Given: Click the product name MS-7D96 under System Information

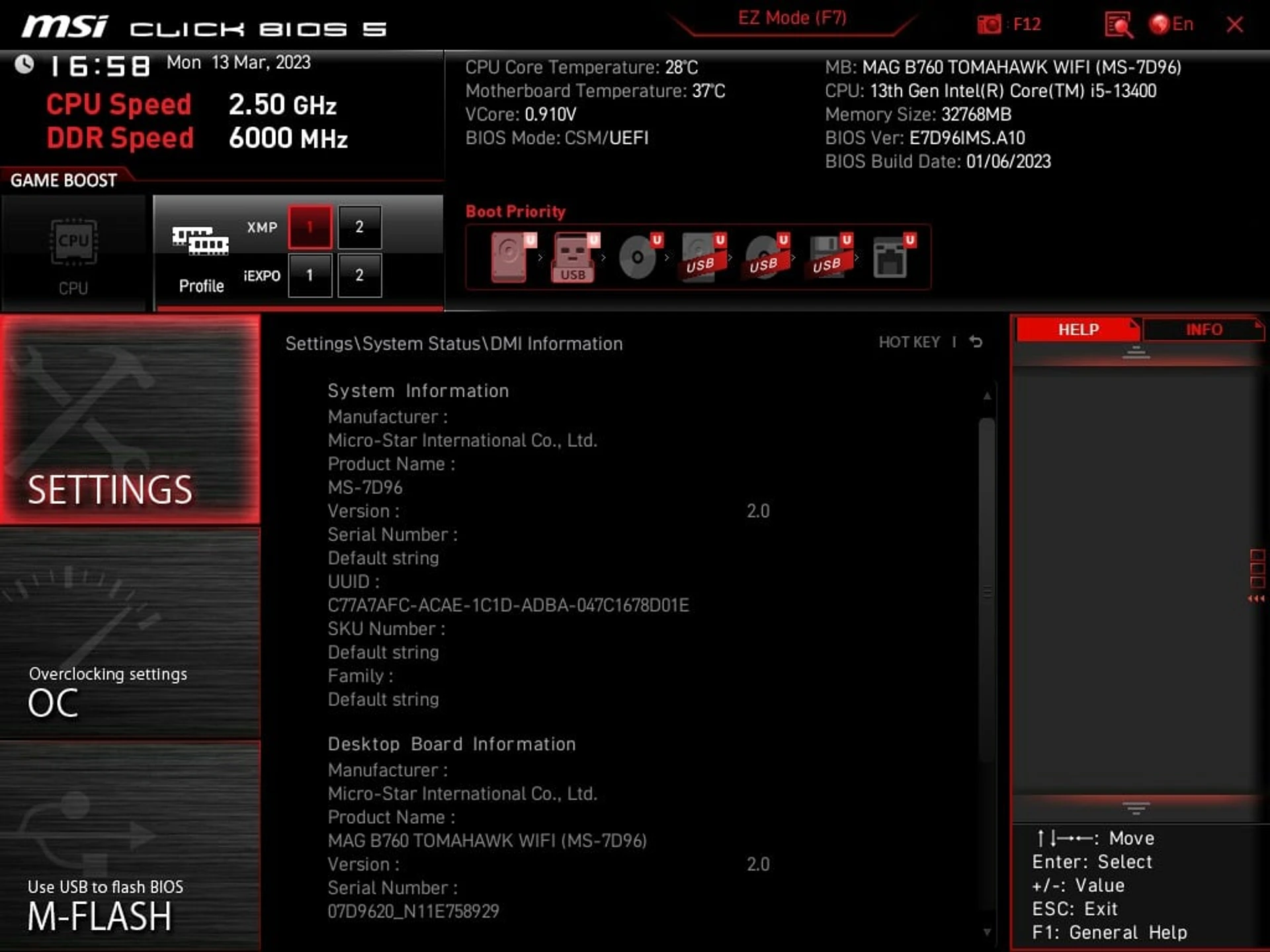Looking at the screenshot, I should coord(365,487).
